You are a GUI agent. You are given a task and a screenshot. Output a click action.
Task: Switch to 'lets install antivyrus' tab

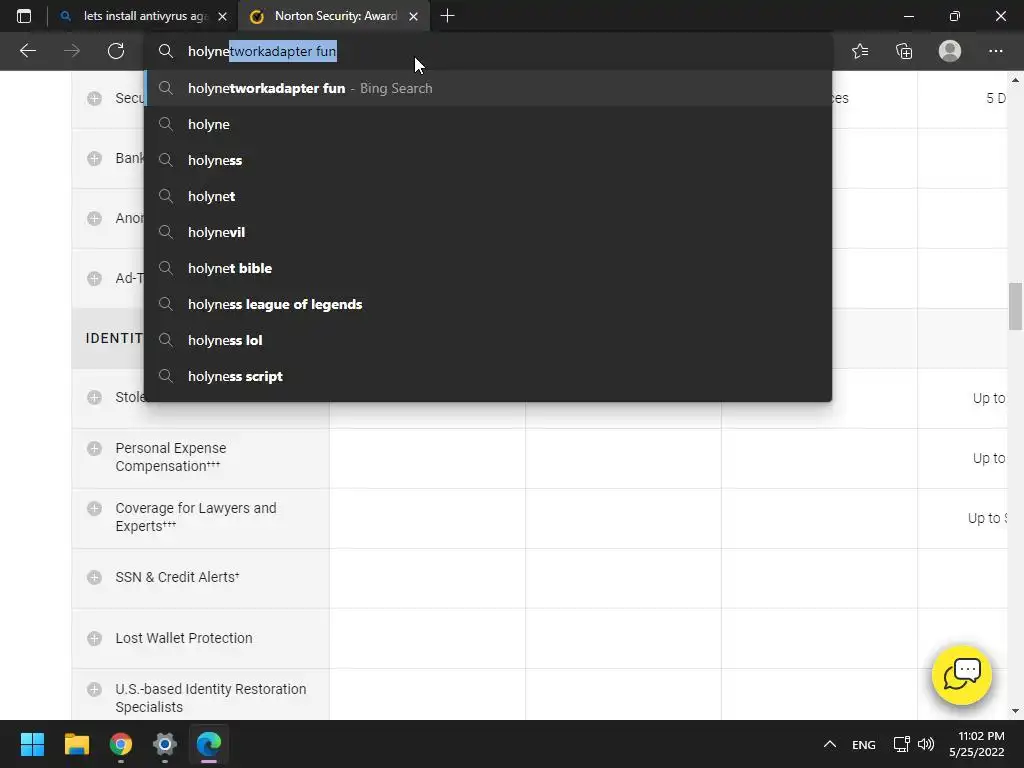[144, 16]
